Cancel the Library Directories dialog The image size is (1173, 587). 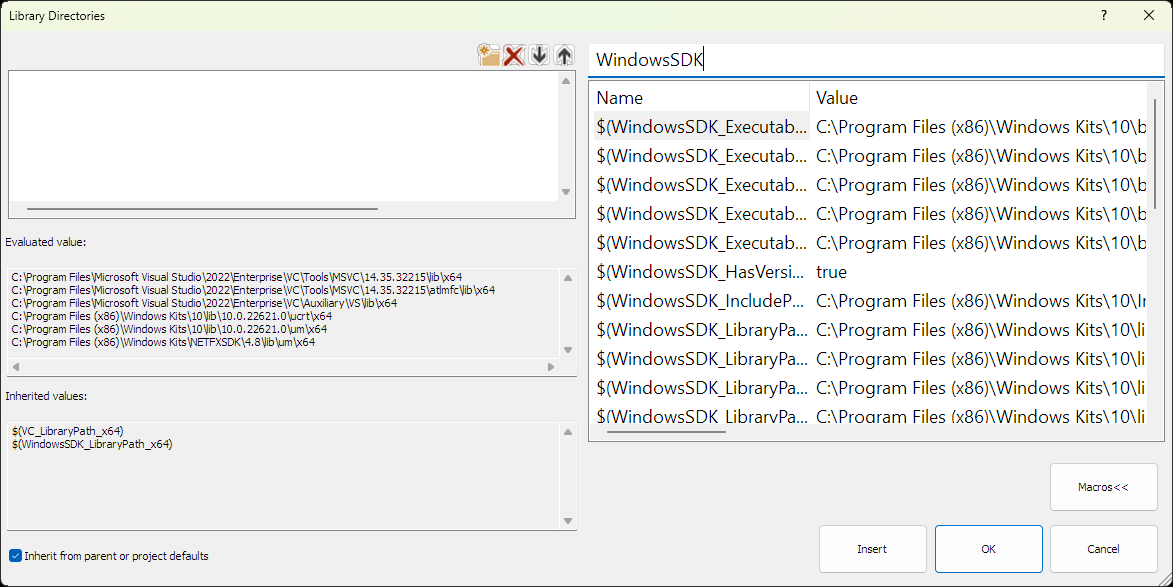(1103, 548)
